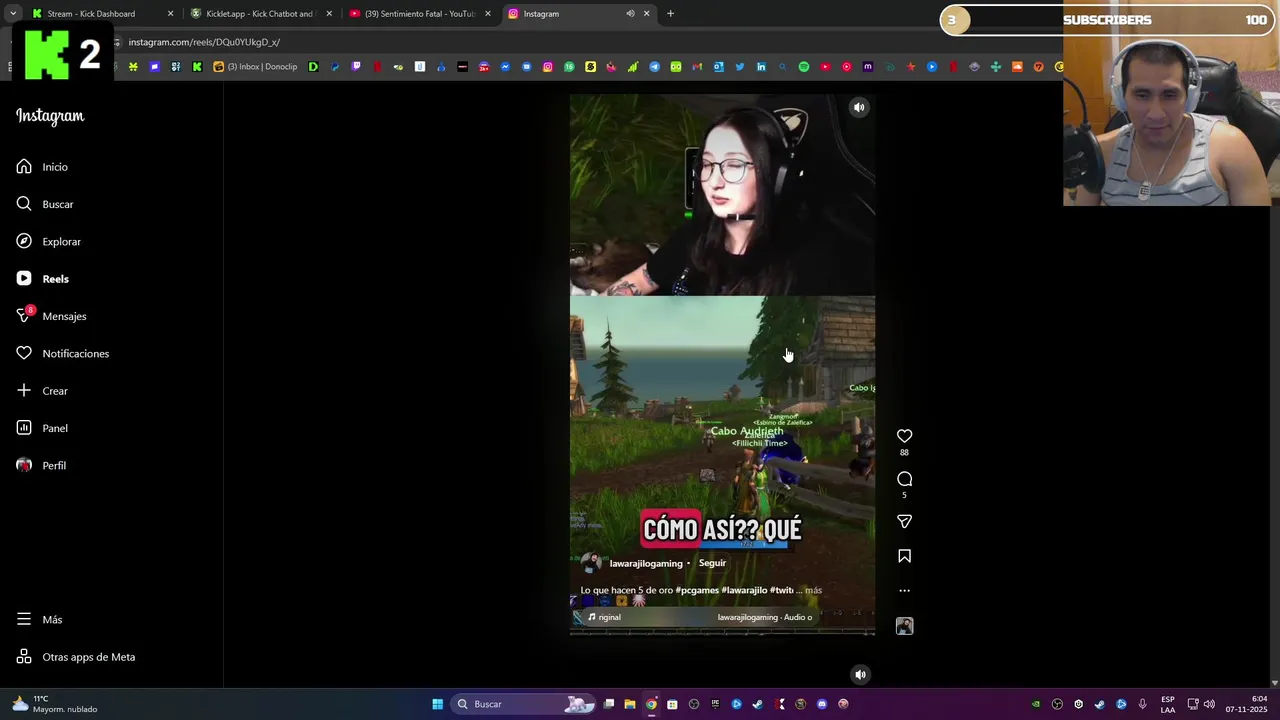Open Discord from the taskbar
This screenshot has width=1280, height=720.
(821, 704)
